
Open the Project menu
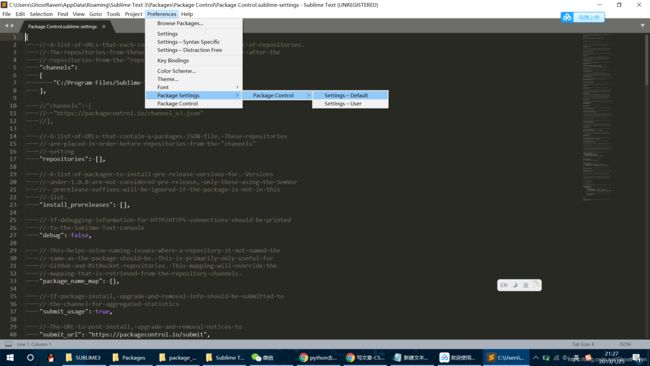coord(133,14)
